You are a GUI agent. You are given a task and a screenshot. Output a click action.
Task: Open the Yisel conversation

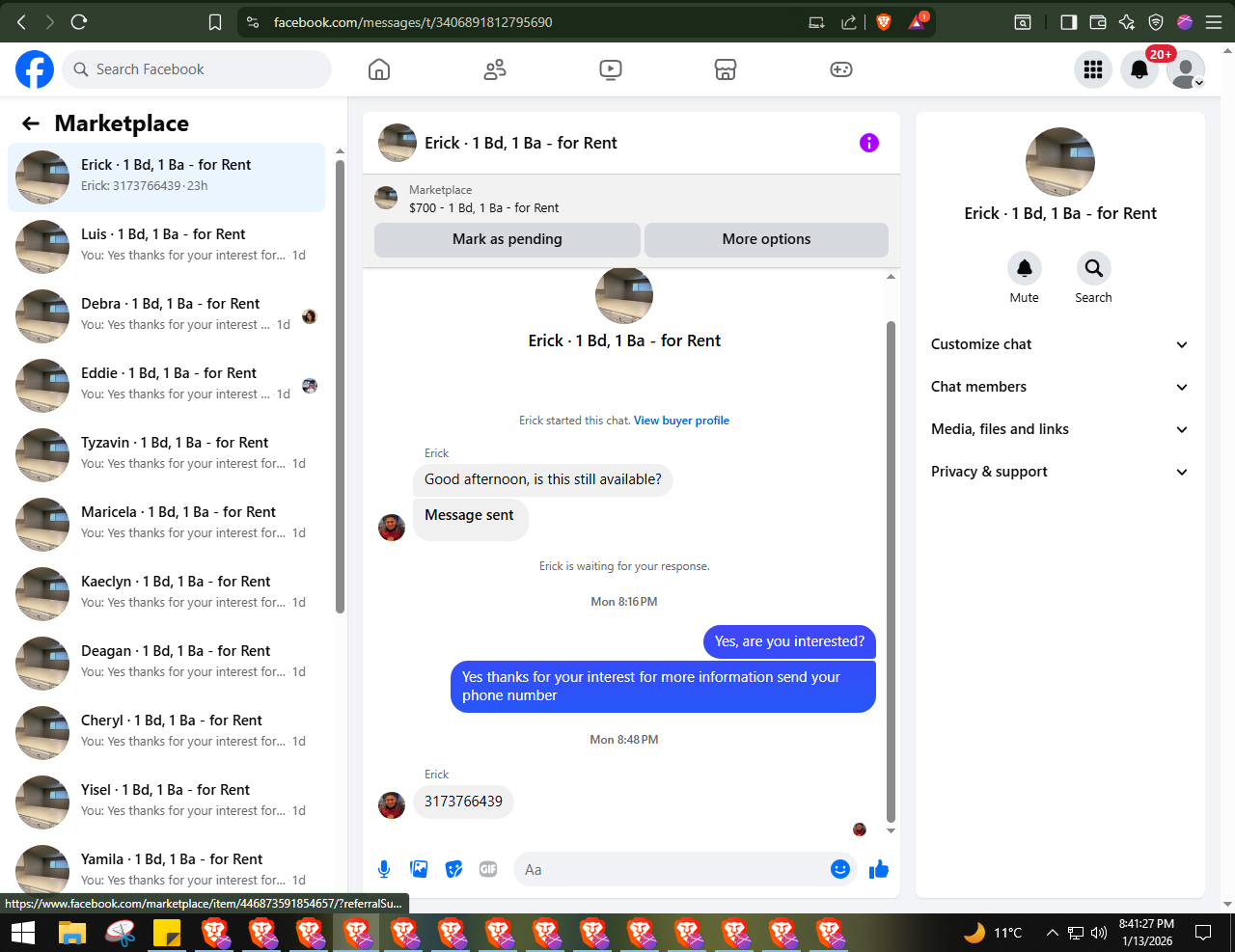(x=166, y=802)
